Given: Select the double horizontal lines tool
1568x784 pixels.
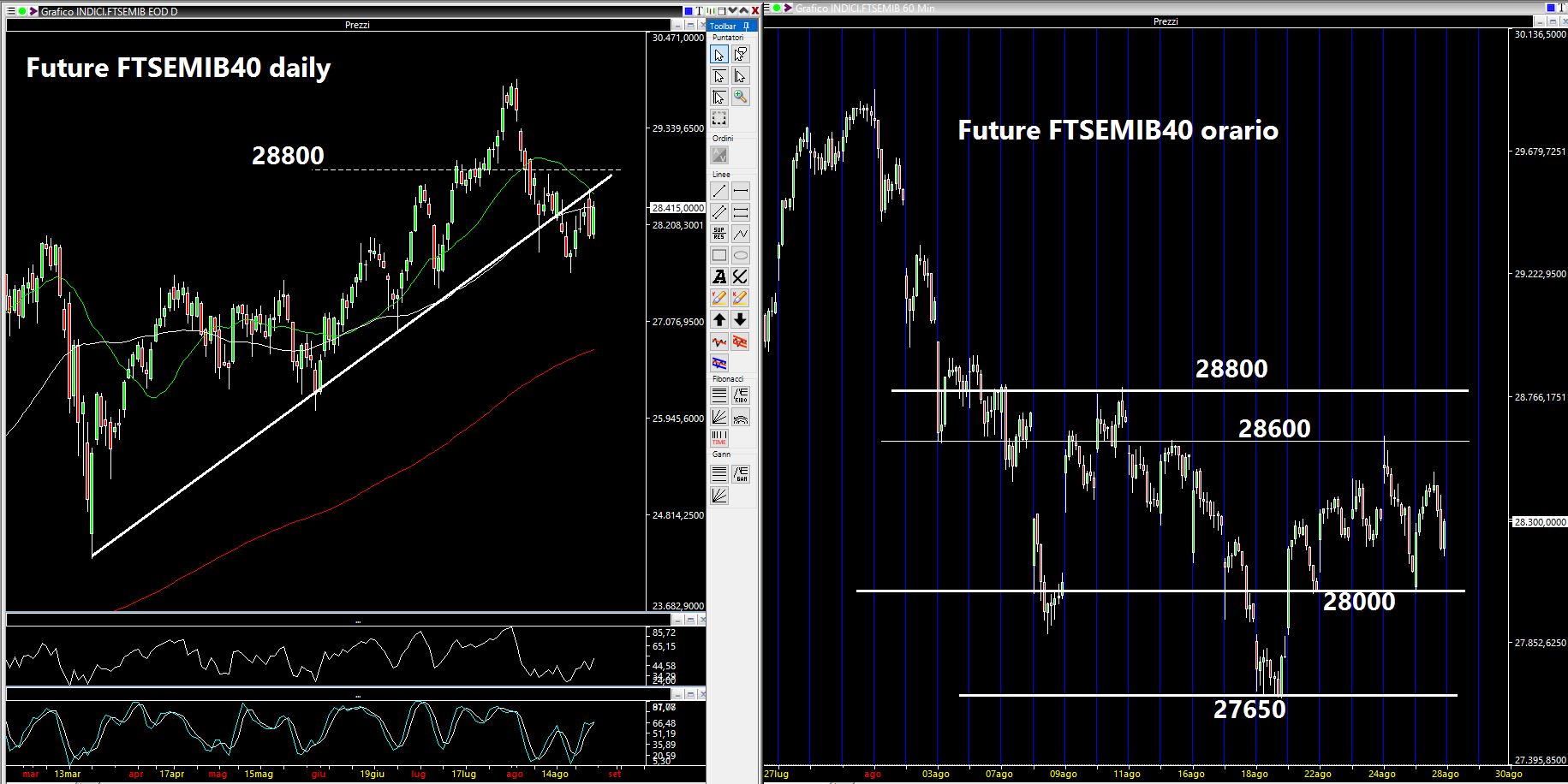Looking at the screenshot, I should [740, 212].
